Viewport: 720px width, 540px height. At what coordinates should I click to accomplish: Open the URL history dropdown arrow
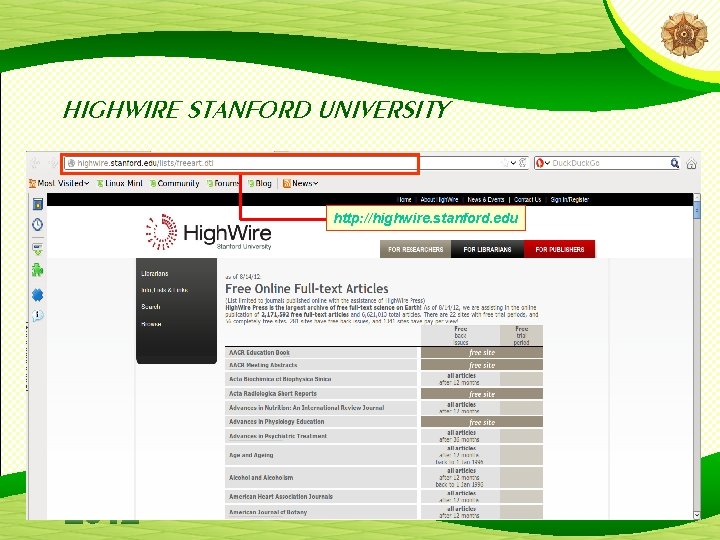513,163
